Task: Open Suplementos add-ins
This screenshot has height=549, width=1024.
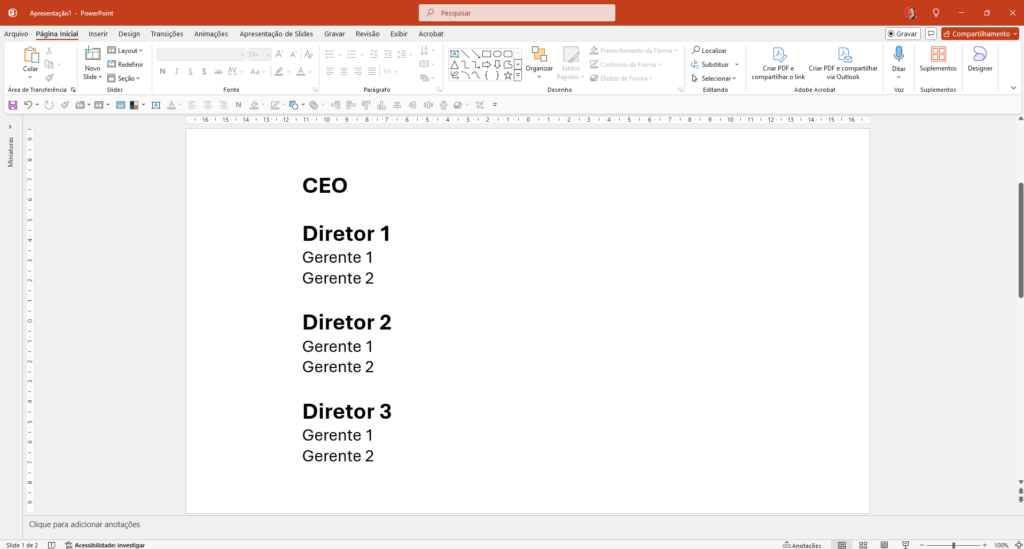Action: 938,59
